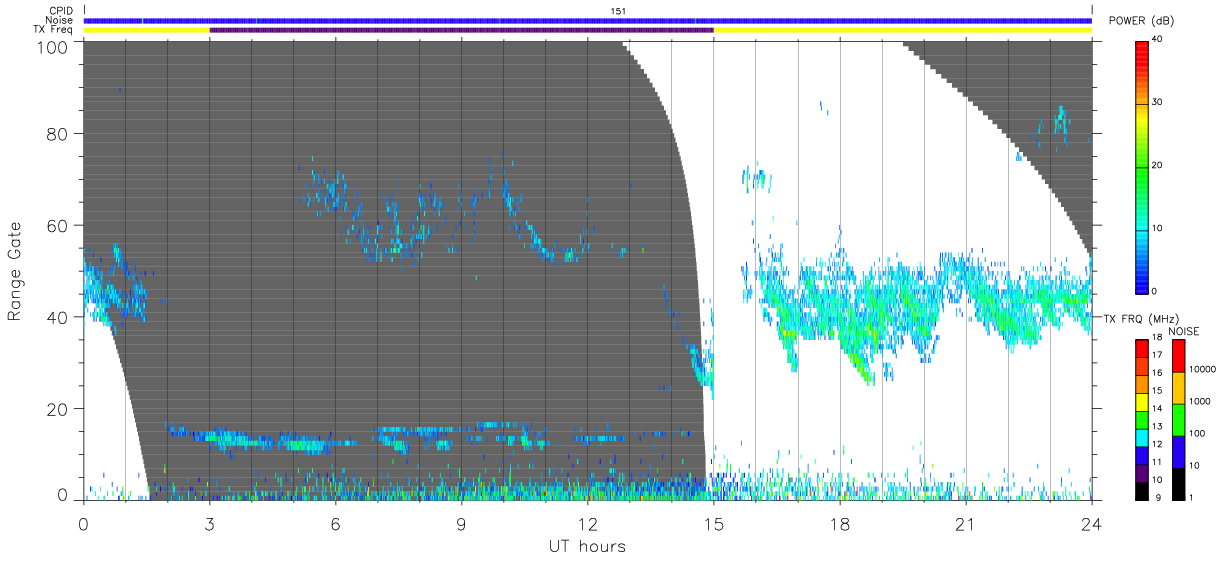The width and height of the screenshot is (1228, 567).
Task: Click the POWER (dB) color bar
Action: (1142, 166)
